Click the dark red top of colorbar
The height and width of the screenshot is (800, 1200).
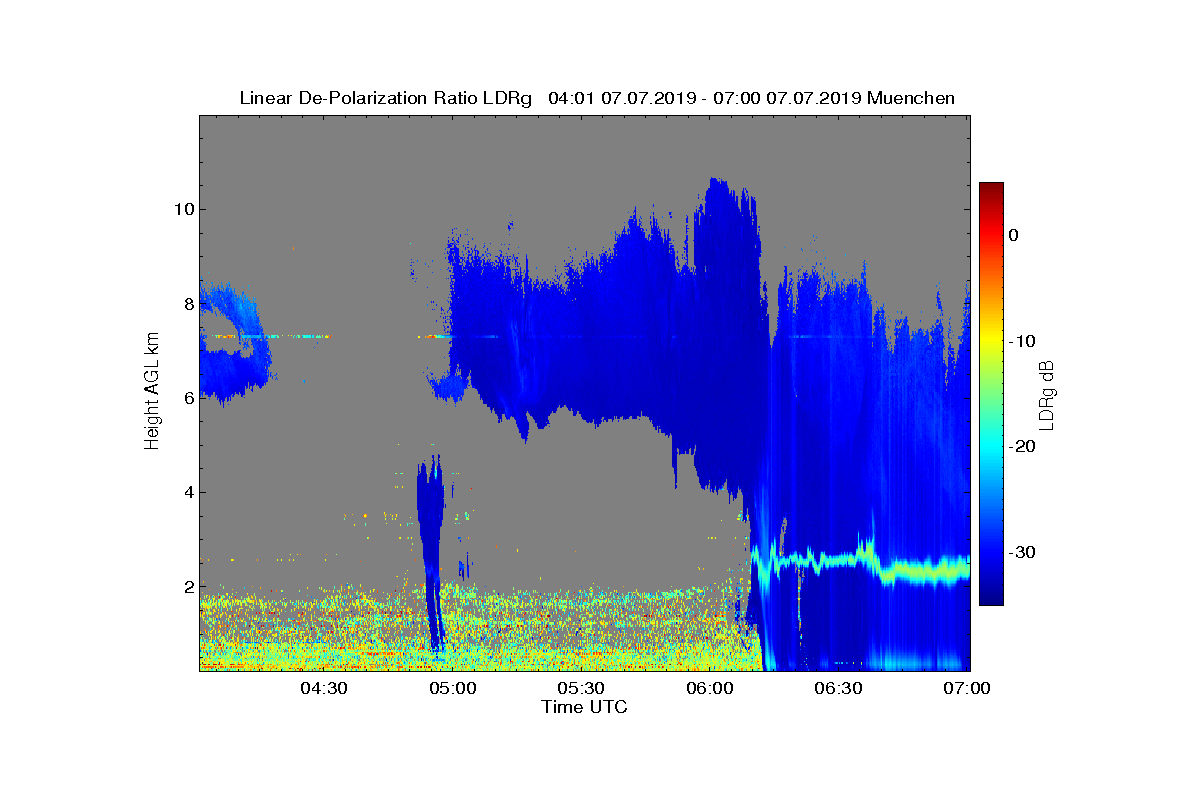pos(991,190)
